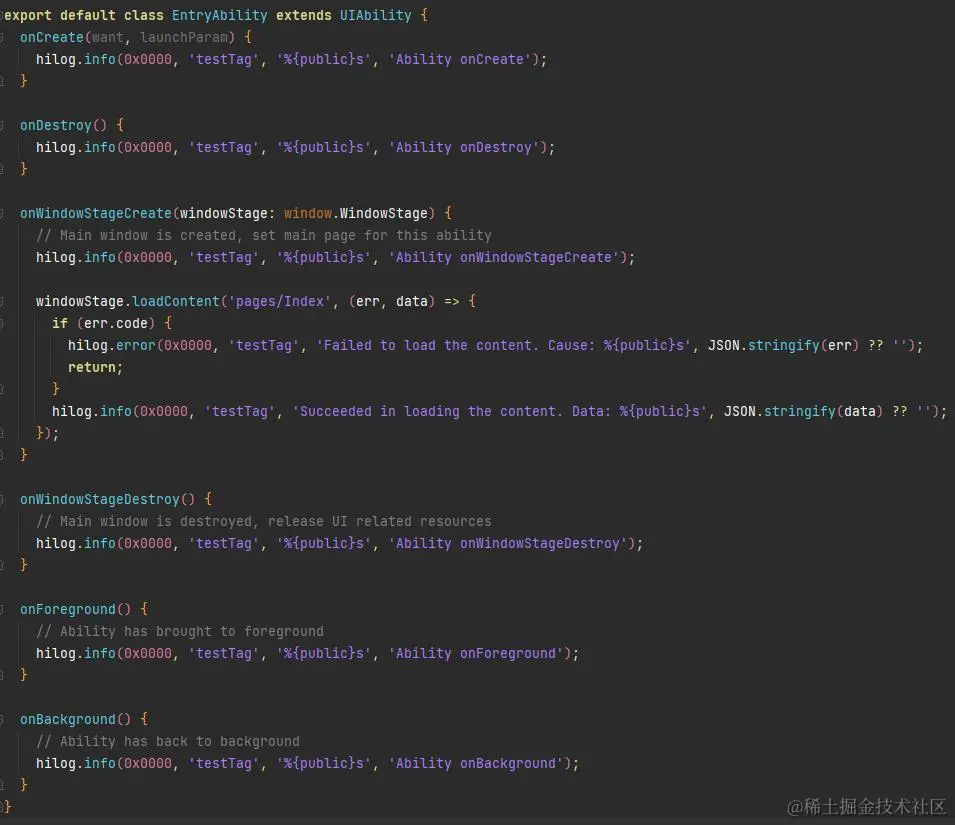The width and height of the screenshot is (955, 825).
Task: Click err.code inside the if condition
Action: pos(116,323)
